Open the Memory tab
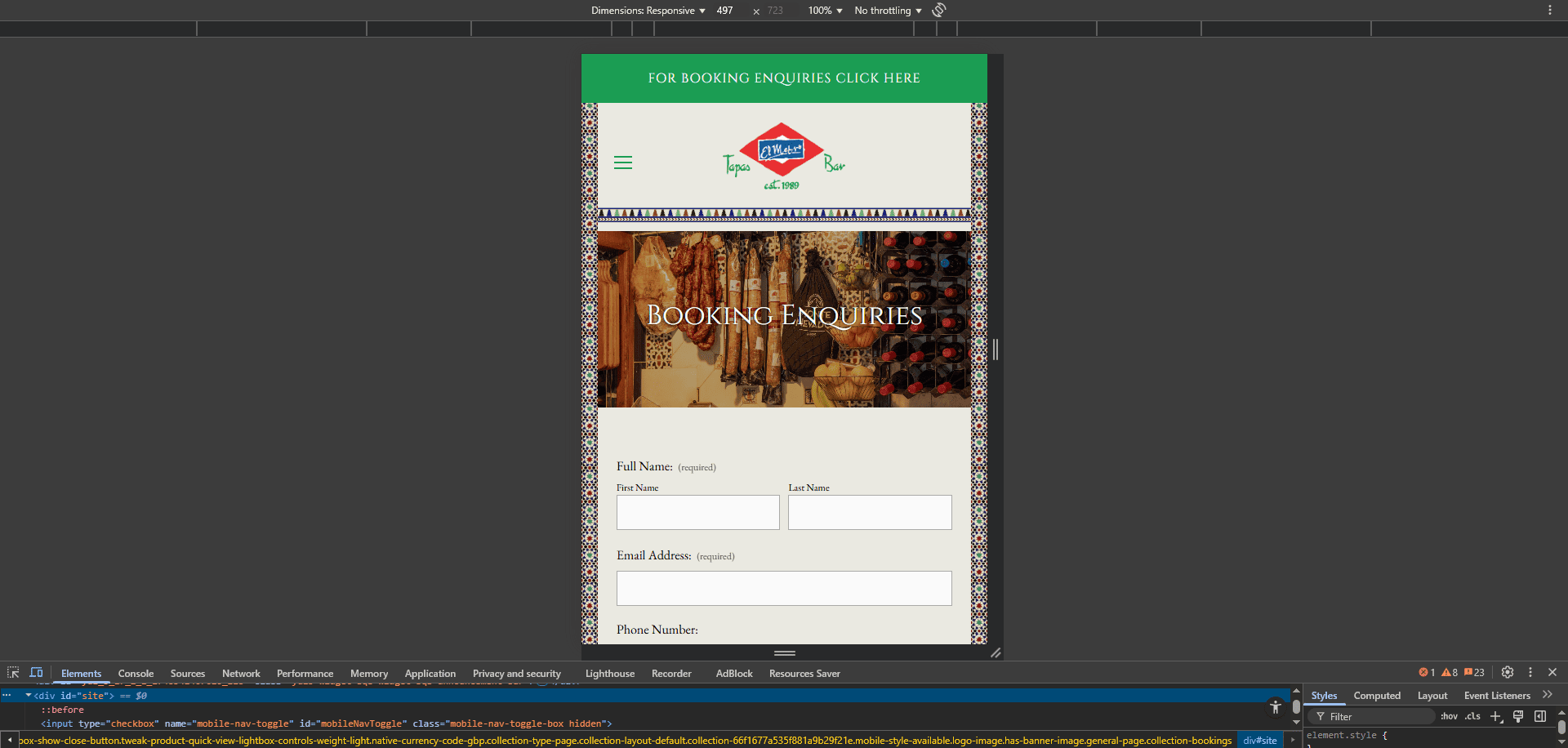 (369, 674)
